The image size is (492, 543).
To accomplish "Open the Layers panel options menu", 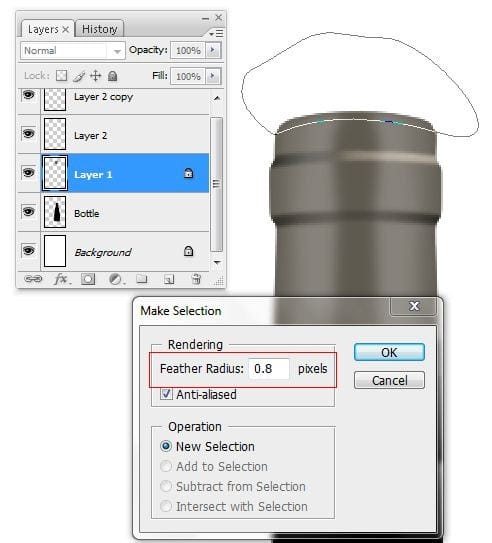I will pos(216,33).
